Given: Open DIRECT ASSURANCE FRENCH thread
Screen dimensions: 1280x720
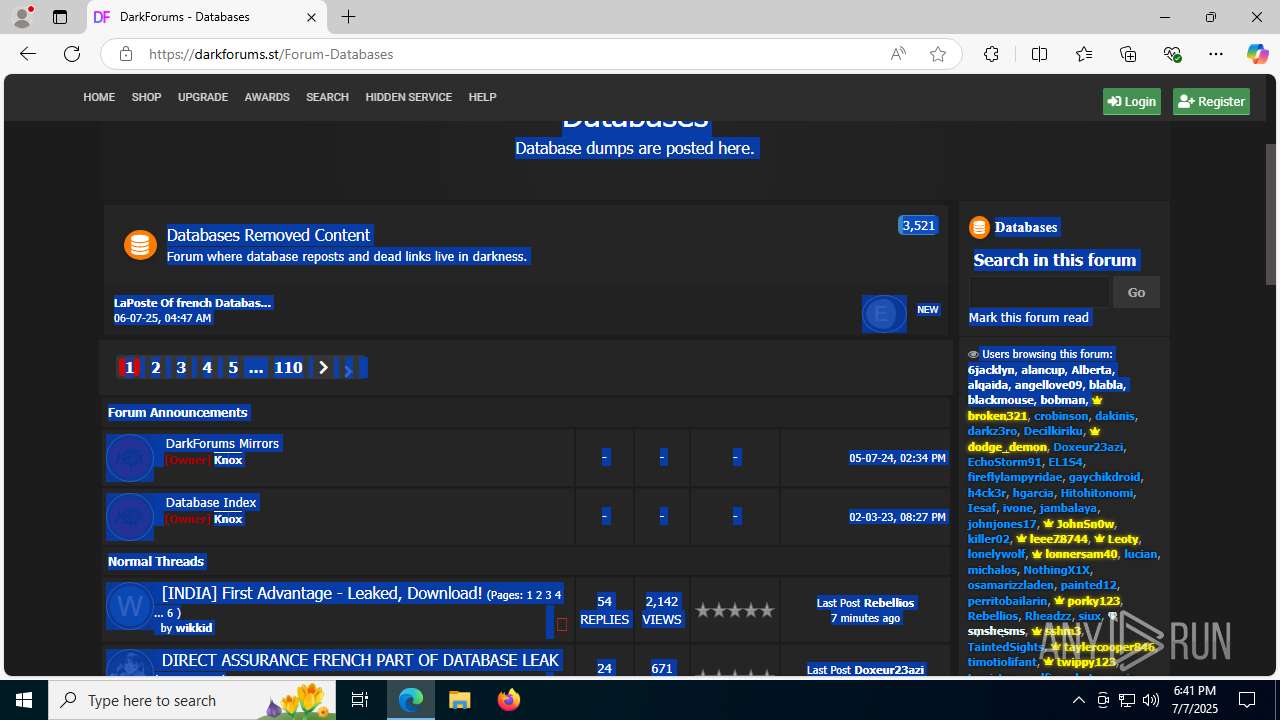Looking at the screenshot, I should click(360, 660).
